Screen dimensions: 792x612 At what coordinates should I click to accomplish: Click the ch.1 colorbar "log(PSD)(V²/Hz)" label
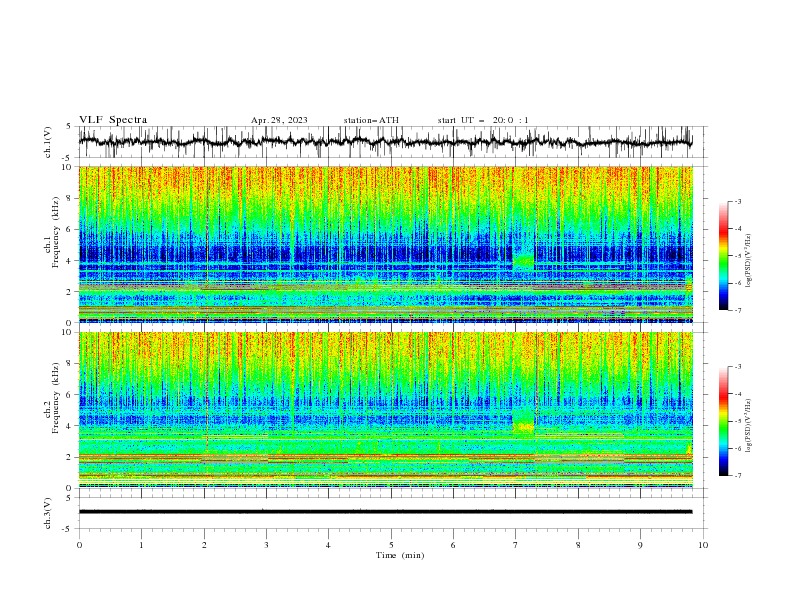[x=748, y=261]
